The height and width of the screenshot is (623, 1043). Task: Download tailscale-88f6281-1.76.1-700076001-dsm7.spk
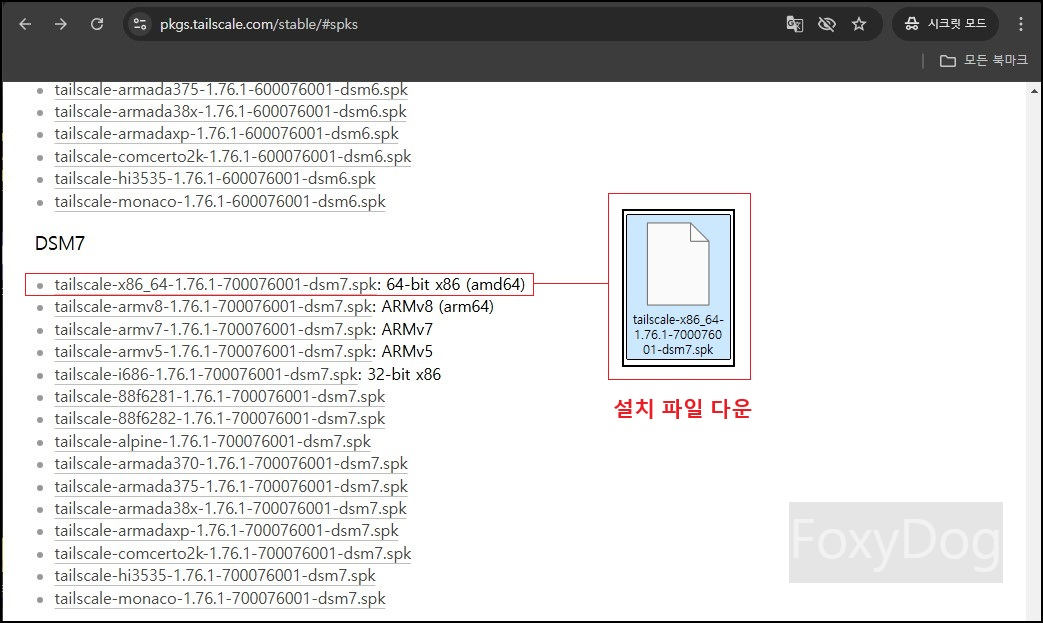(220, 396)
